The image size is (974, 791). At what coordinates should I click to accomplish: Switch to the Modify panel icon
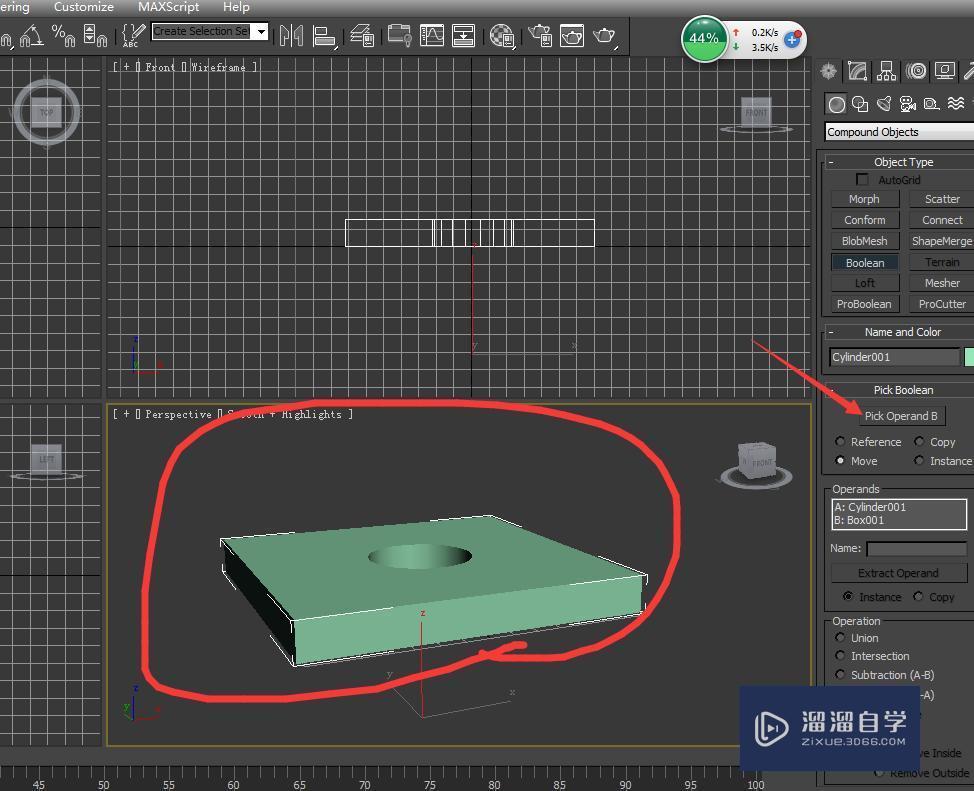tap(857, 71)
